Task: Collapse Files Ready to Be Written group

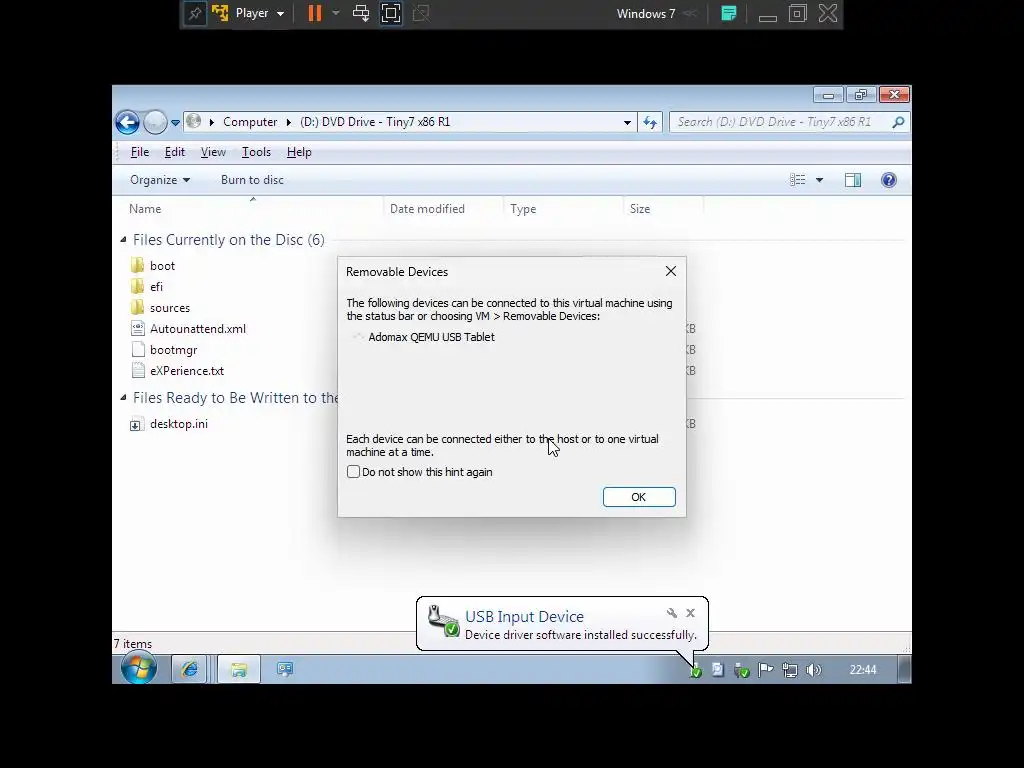Action: pos(123,398)
